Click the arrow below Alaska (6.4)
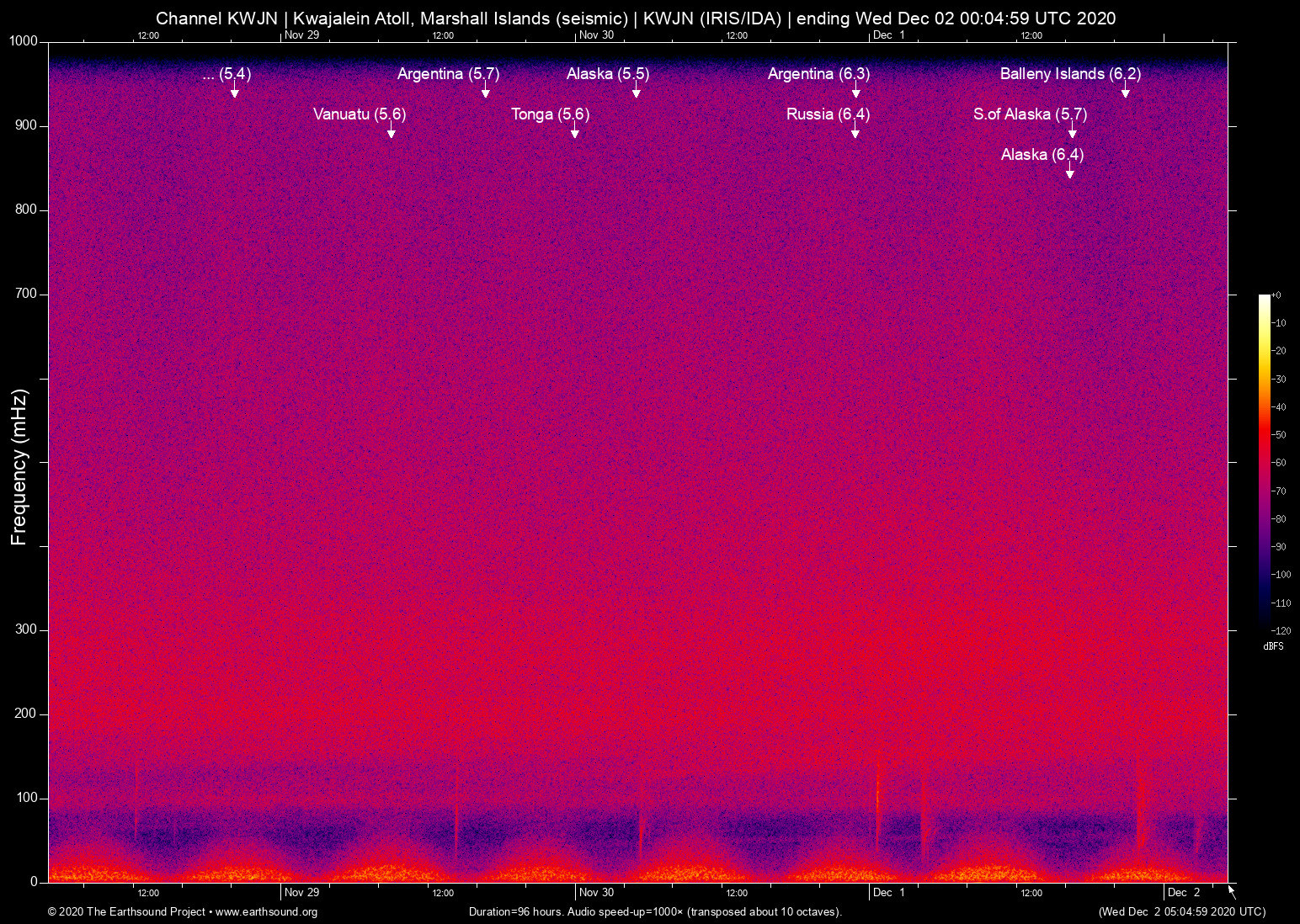This screenshot has width=1300, height=924. 1069,173
